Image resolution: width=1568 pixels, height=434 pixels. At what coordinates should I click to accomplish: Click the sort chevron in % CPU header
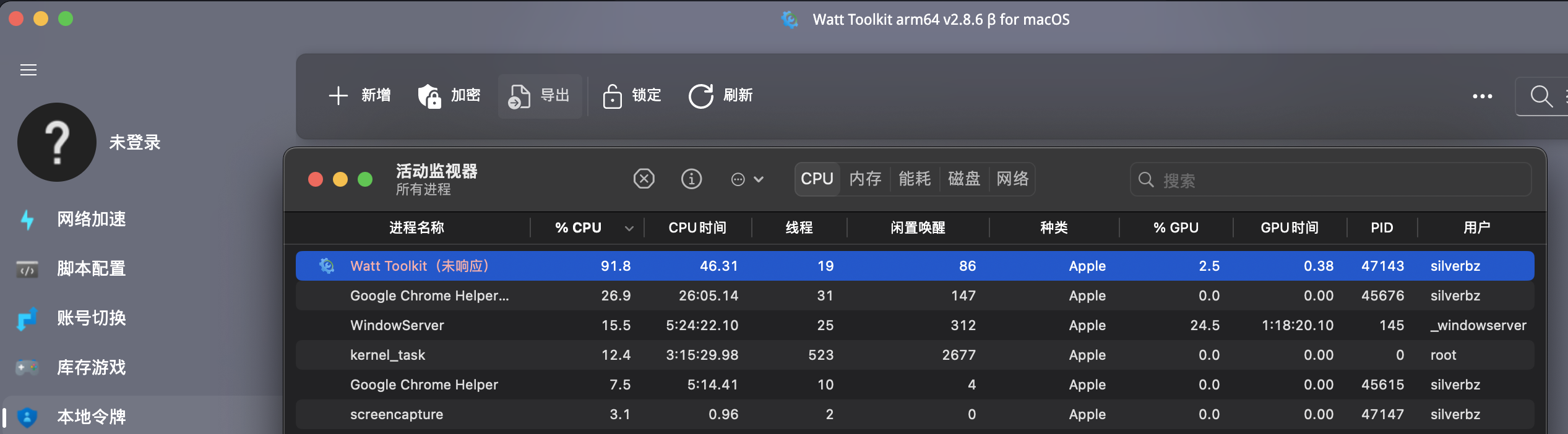tap(629, 229)
